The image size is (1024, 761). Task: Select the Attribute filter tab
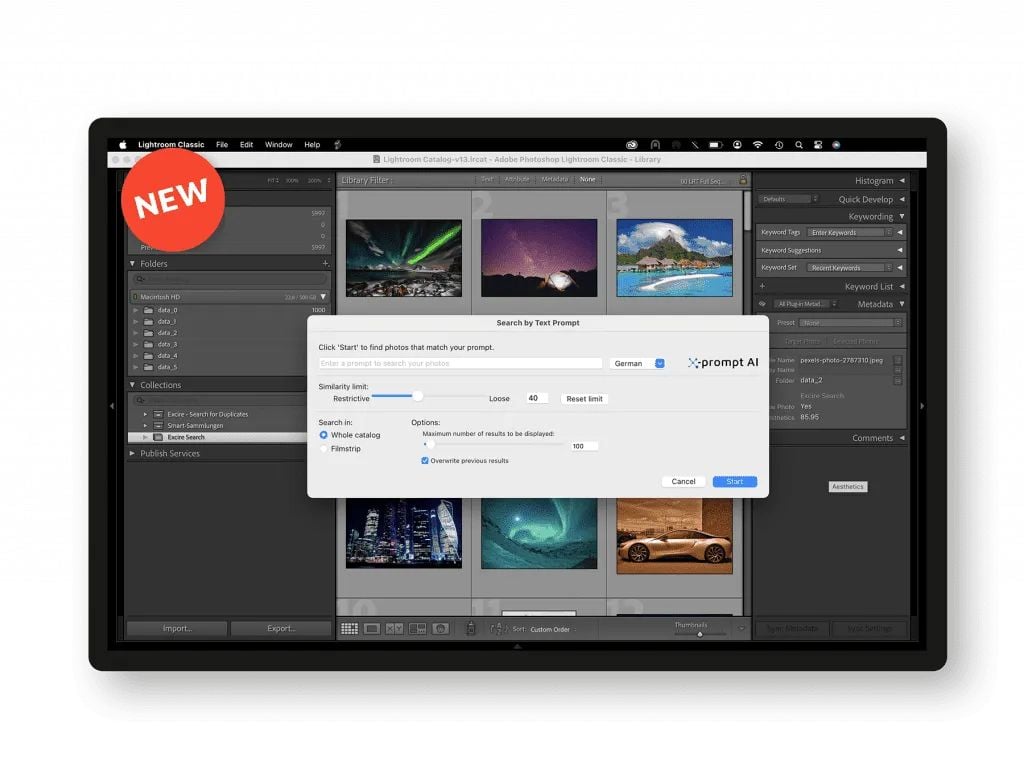click(517, 179)
